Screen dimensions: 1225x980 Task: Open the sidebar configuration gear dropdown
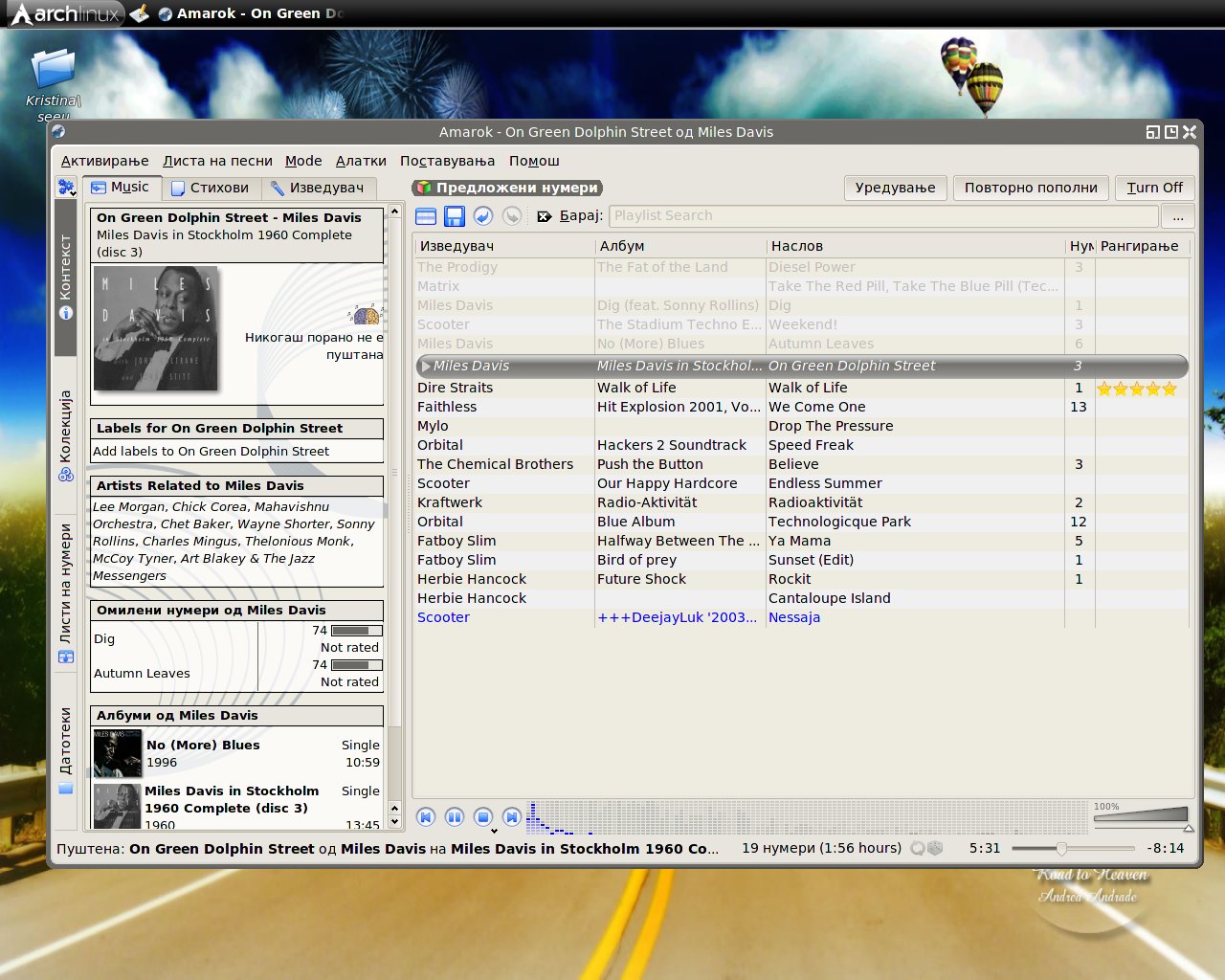tap(66, 188)
